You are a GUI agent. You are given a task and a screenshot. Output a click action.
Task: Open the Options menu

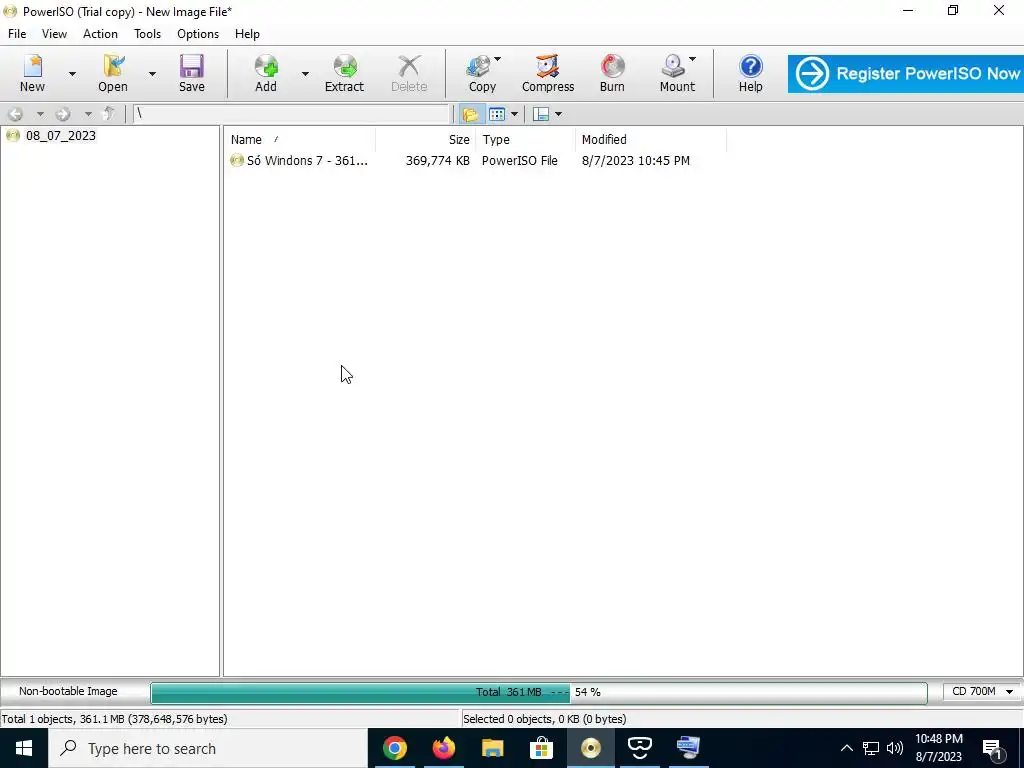(x=198, y=34)
